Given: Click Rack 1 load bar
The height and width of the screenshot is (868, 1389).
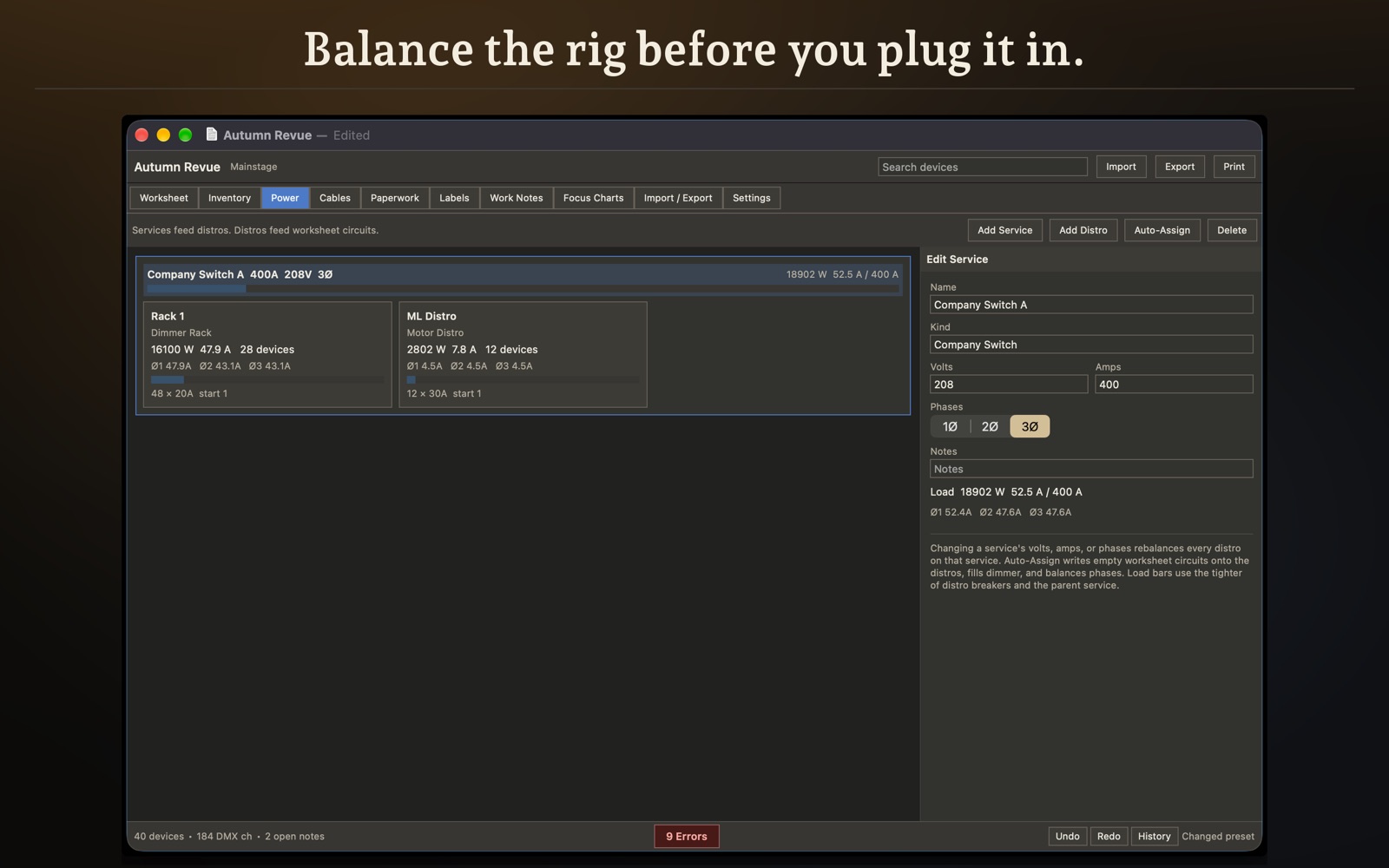Looking at the screenshot, I should 267,379.
